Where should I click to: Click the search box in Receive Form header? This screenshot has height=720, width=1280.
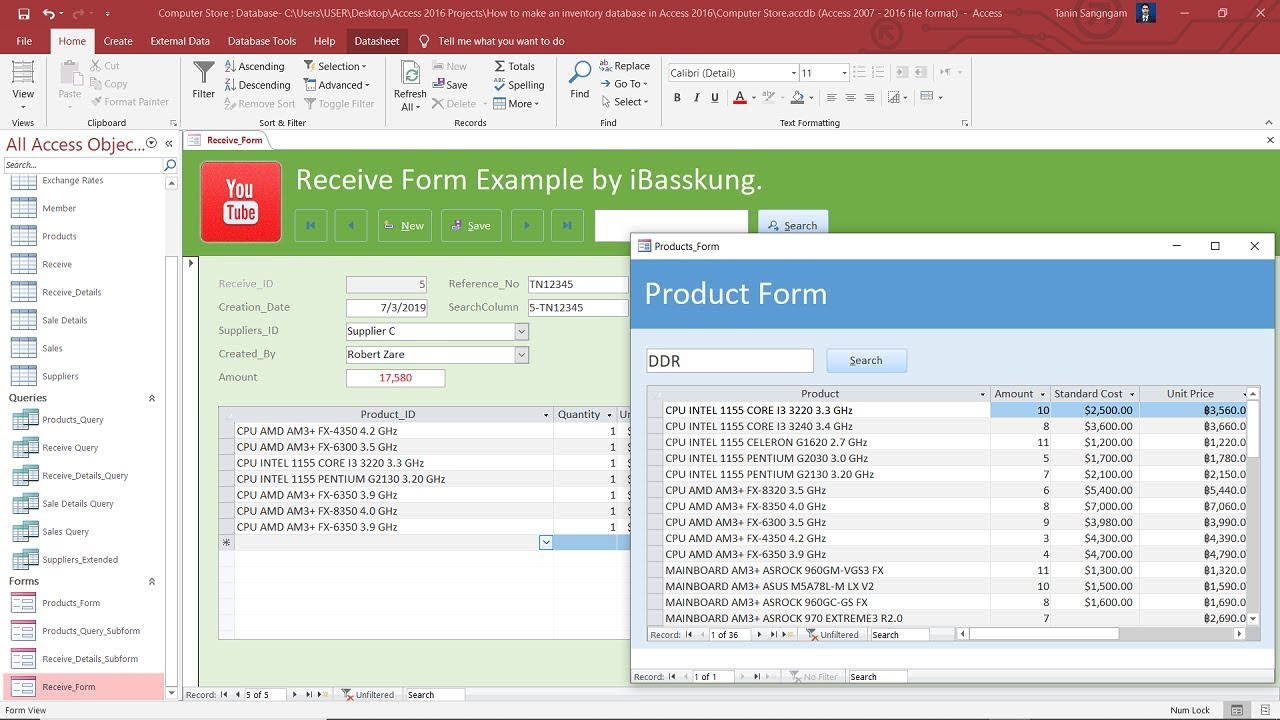point(671,226)
